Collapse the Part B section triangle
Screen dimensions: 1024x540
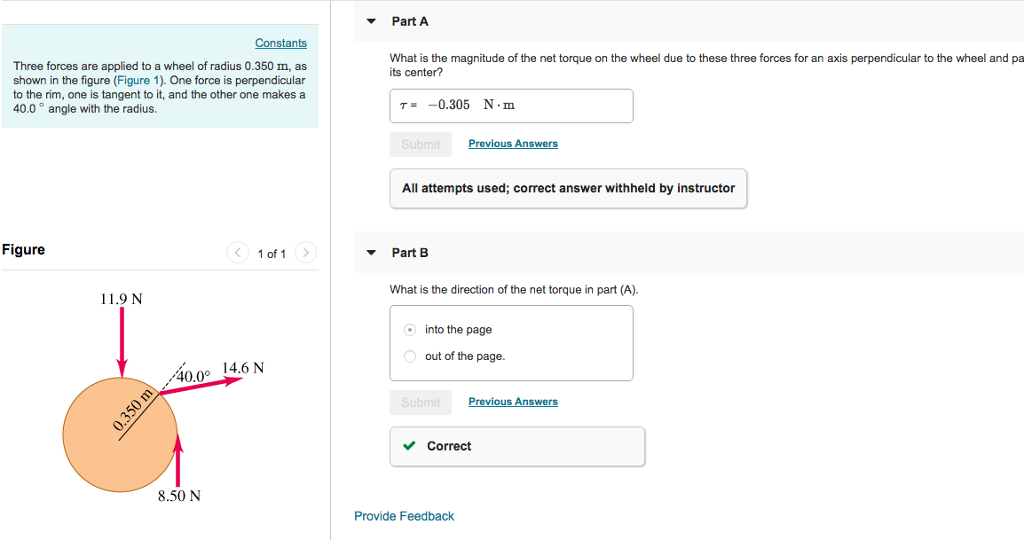click(x=372, y=253)
